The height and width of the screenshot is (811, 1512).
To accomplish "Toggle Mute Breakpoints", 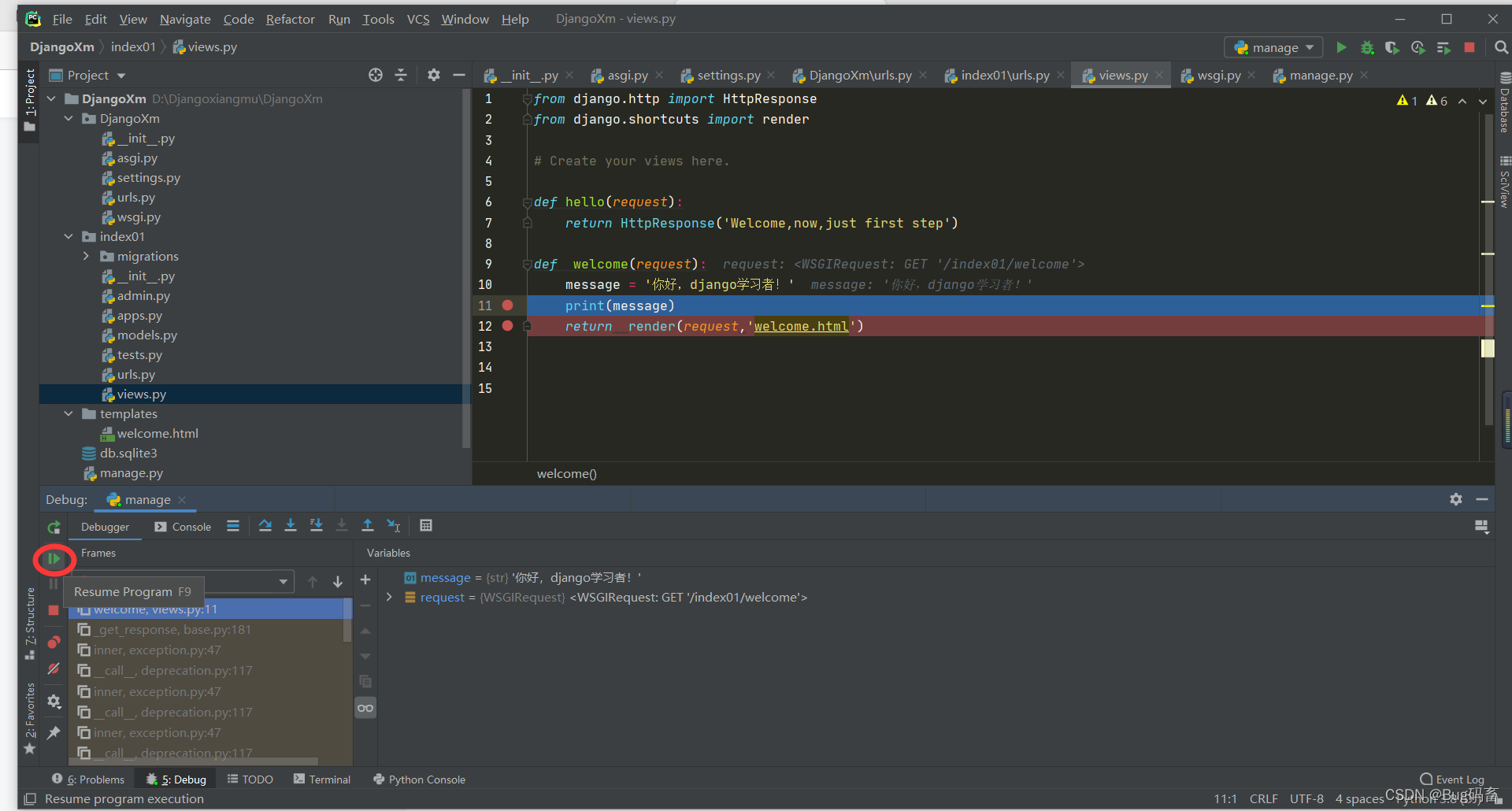I will click(54, 668).
